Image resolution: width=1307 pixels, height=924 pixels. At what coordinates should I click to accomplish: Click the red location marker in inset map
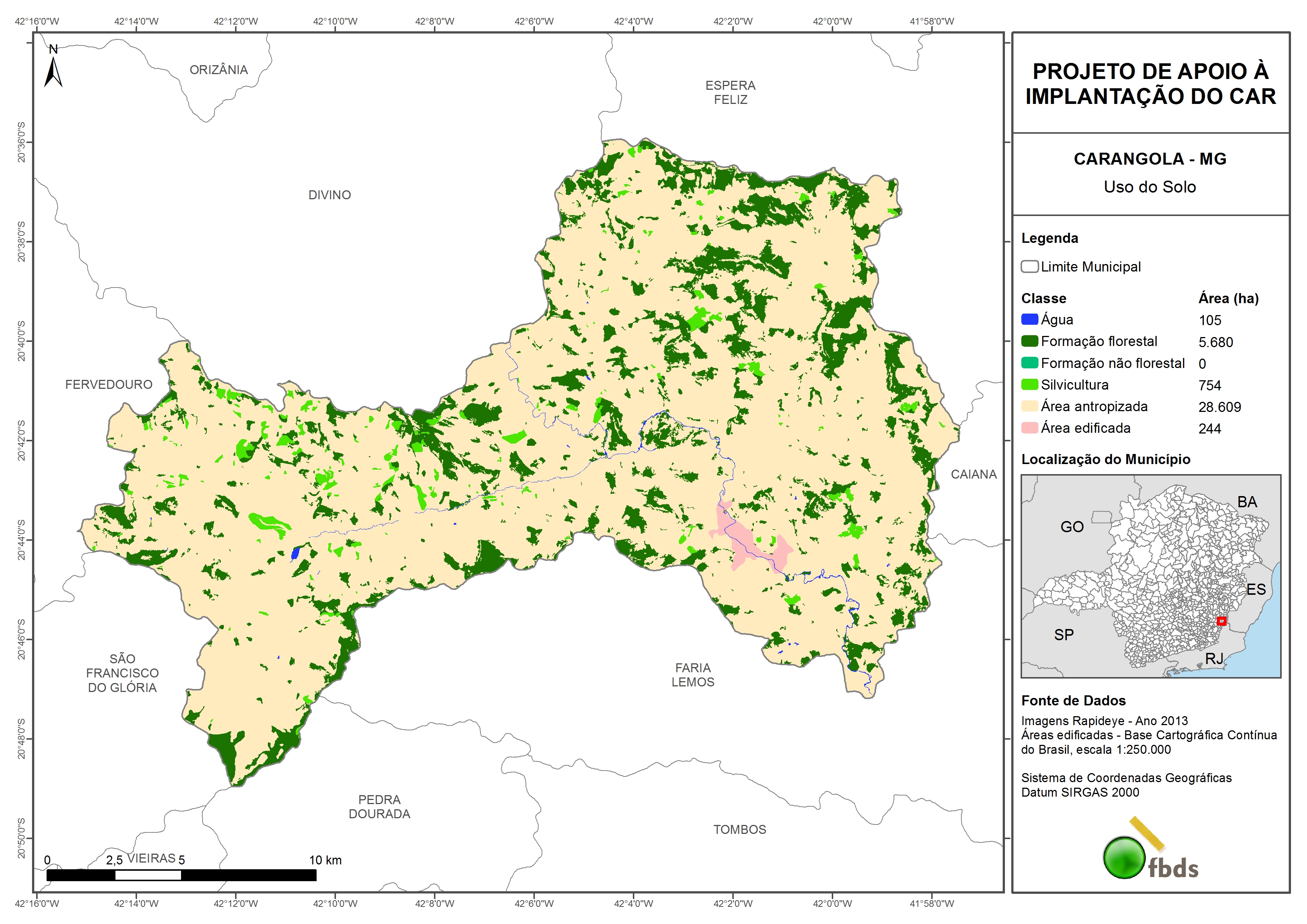[x=1221, y=621]
